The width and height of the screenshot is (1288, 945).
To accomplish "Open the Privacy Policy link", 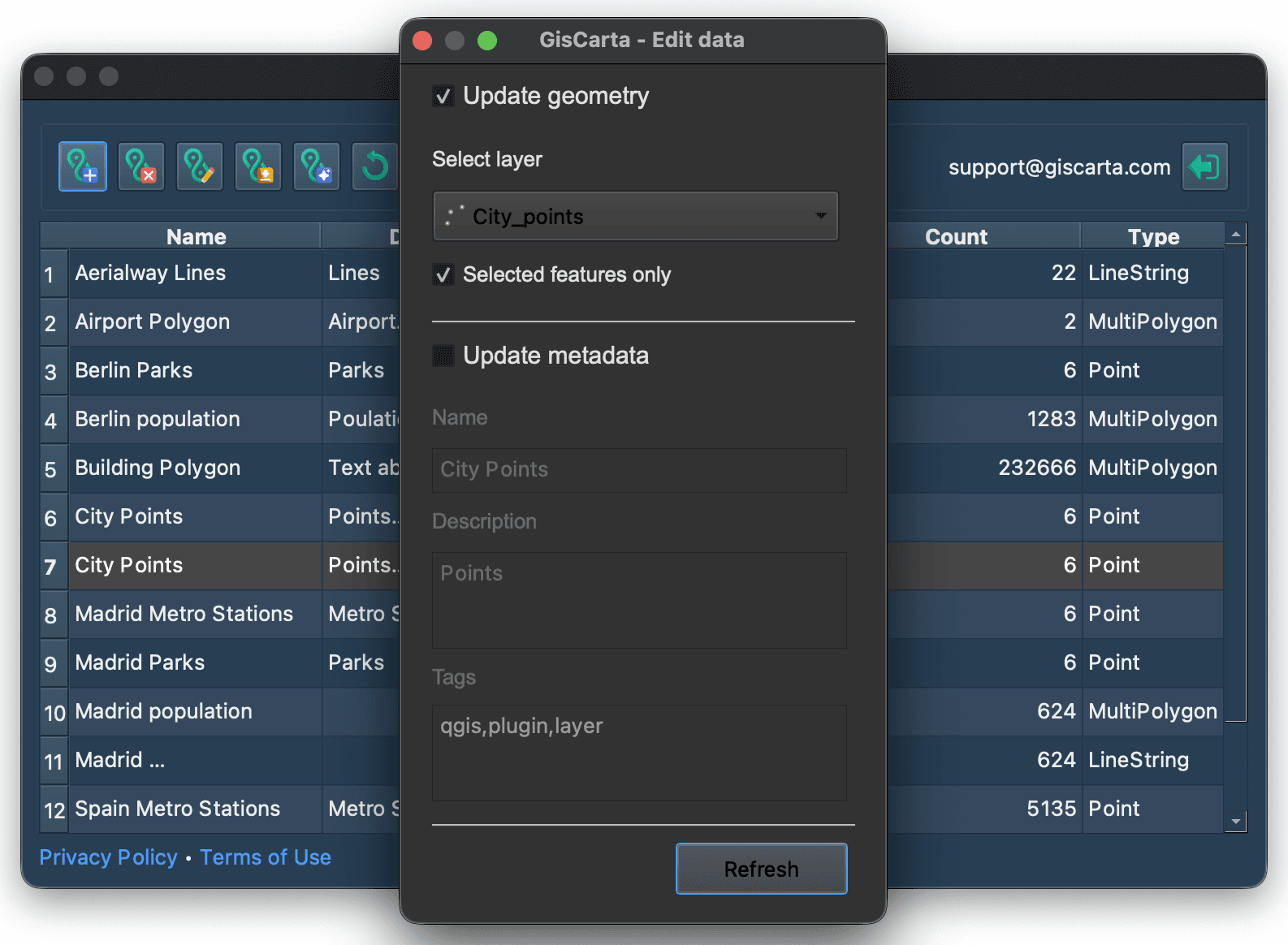I will point(108,857).
